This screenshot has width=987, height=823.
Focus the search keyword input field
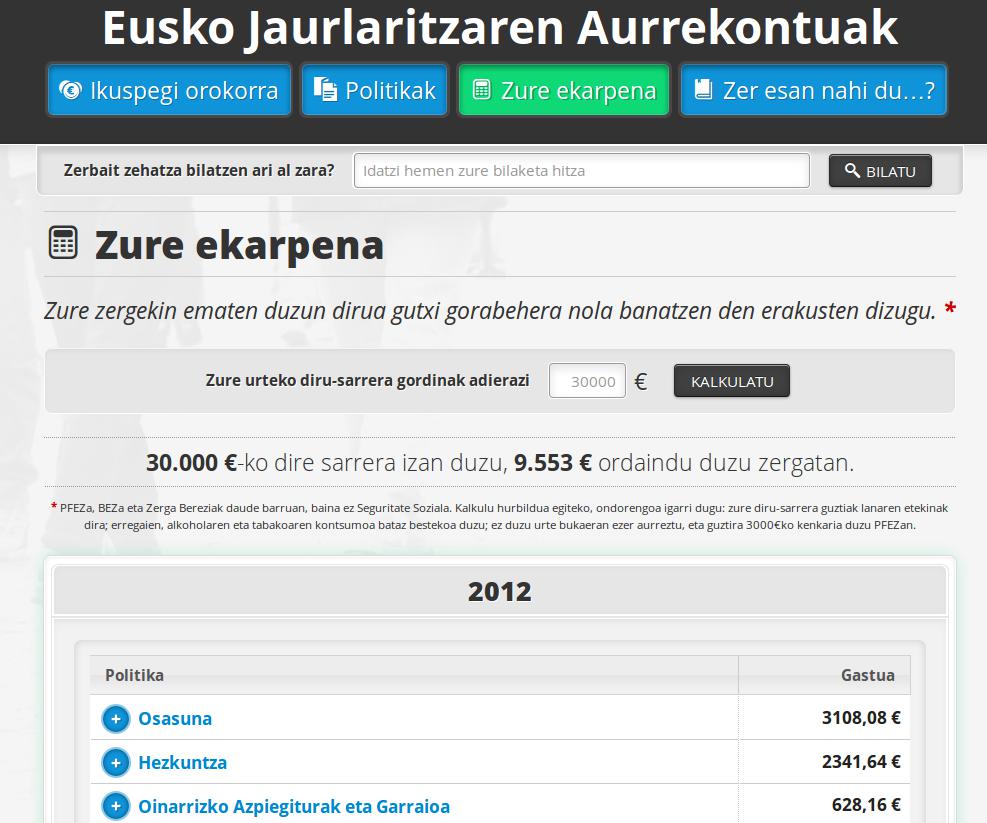(x=581, y=171)
